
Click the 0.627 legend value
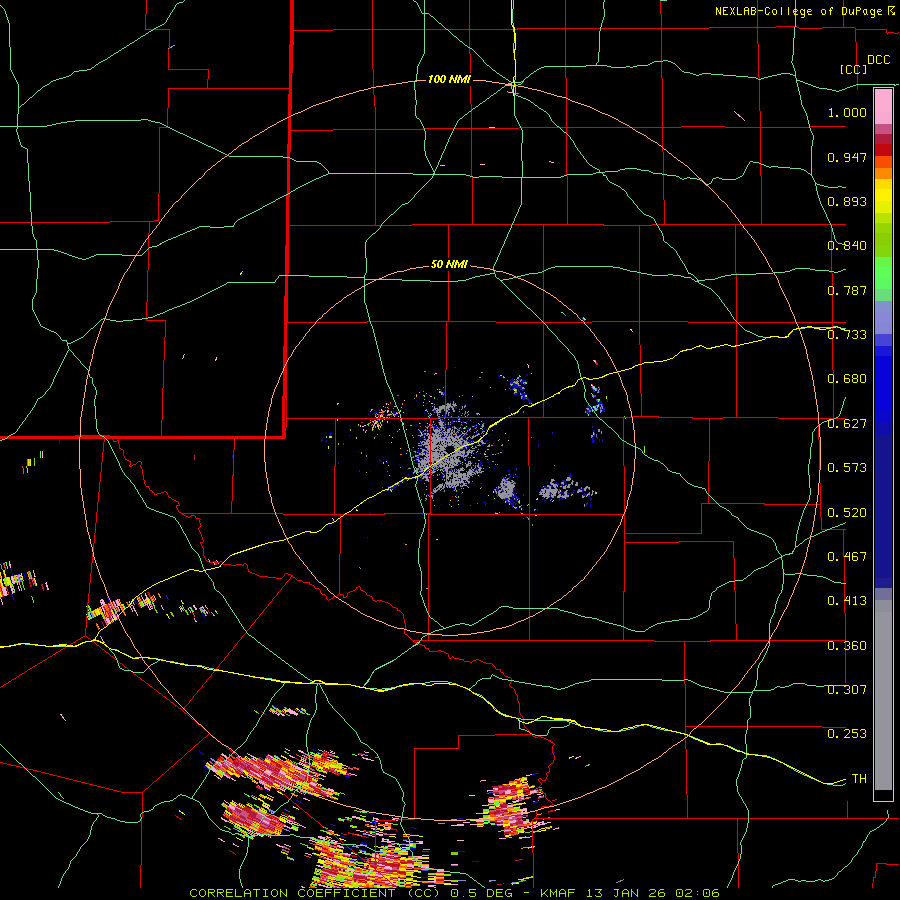(x=847, y=424)
